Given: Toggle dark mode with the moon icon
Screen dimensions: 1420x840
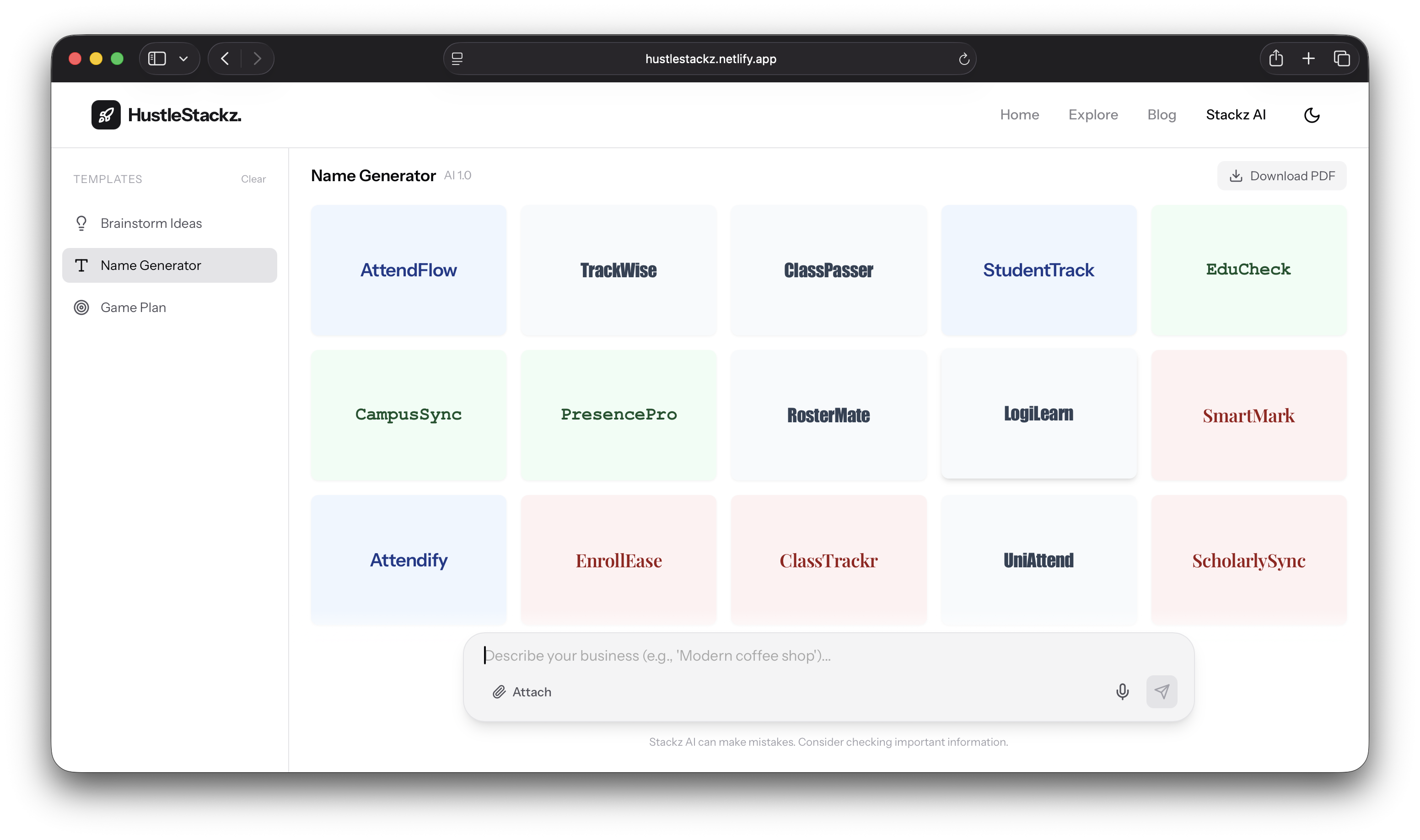Looking at the screenshot, I should [1312, 115].
